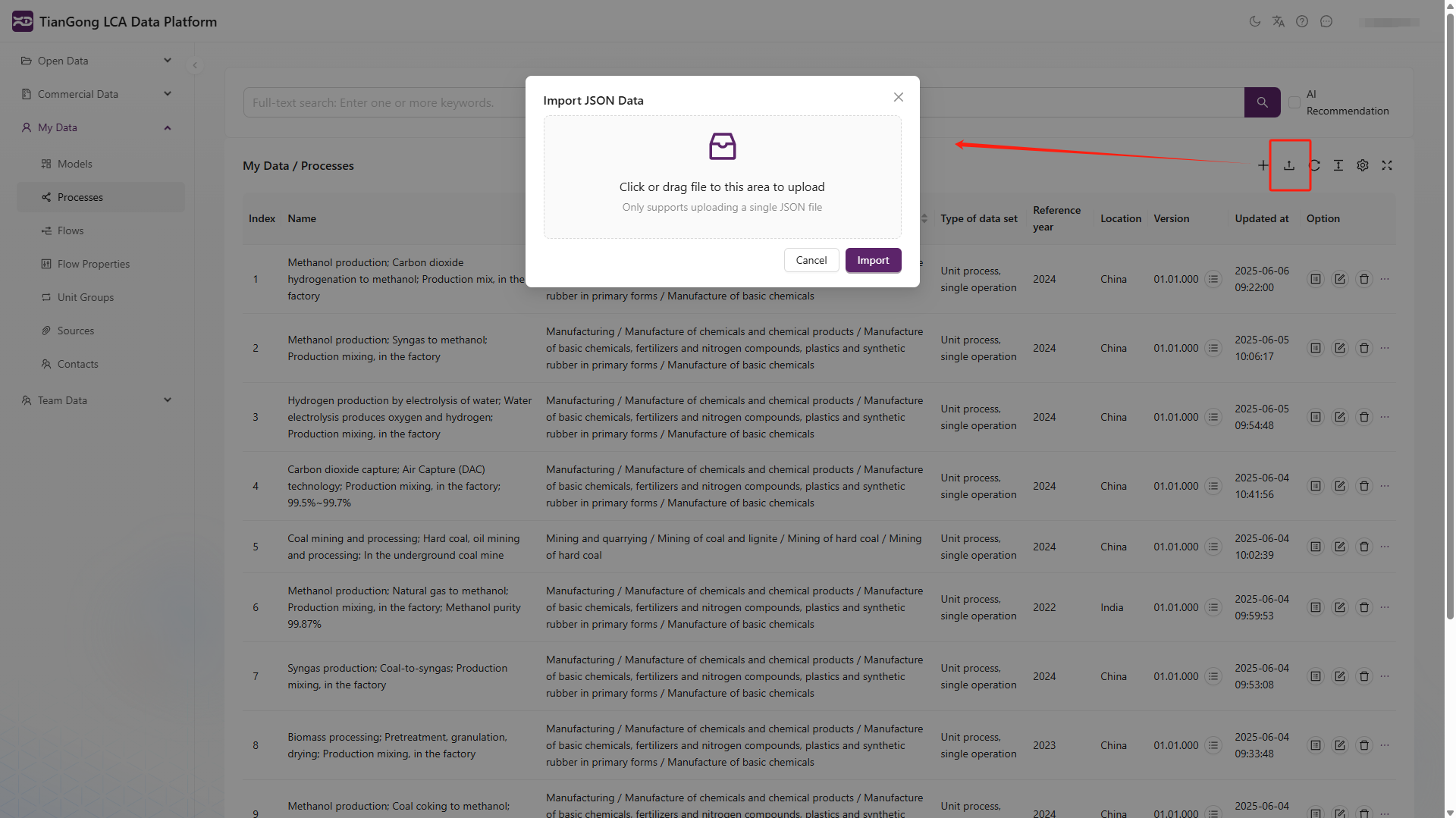This screenshot has width=1456, height=818.
Task: Click the Import button in dialog
Action: coord(873,260)
